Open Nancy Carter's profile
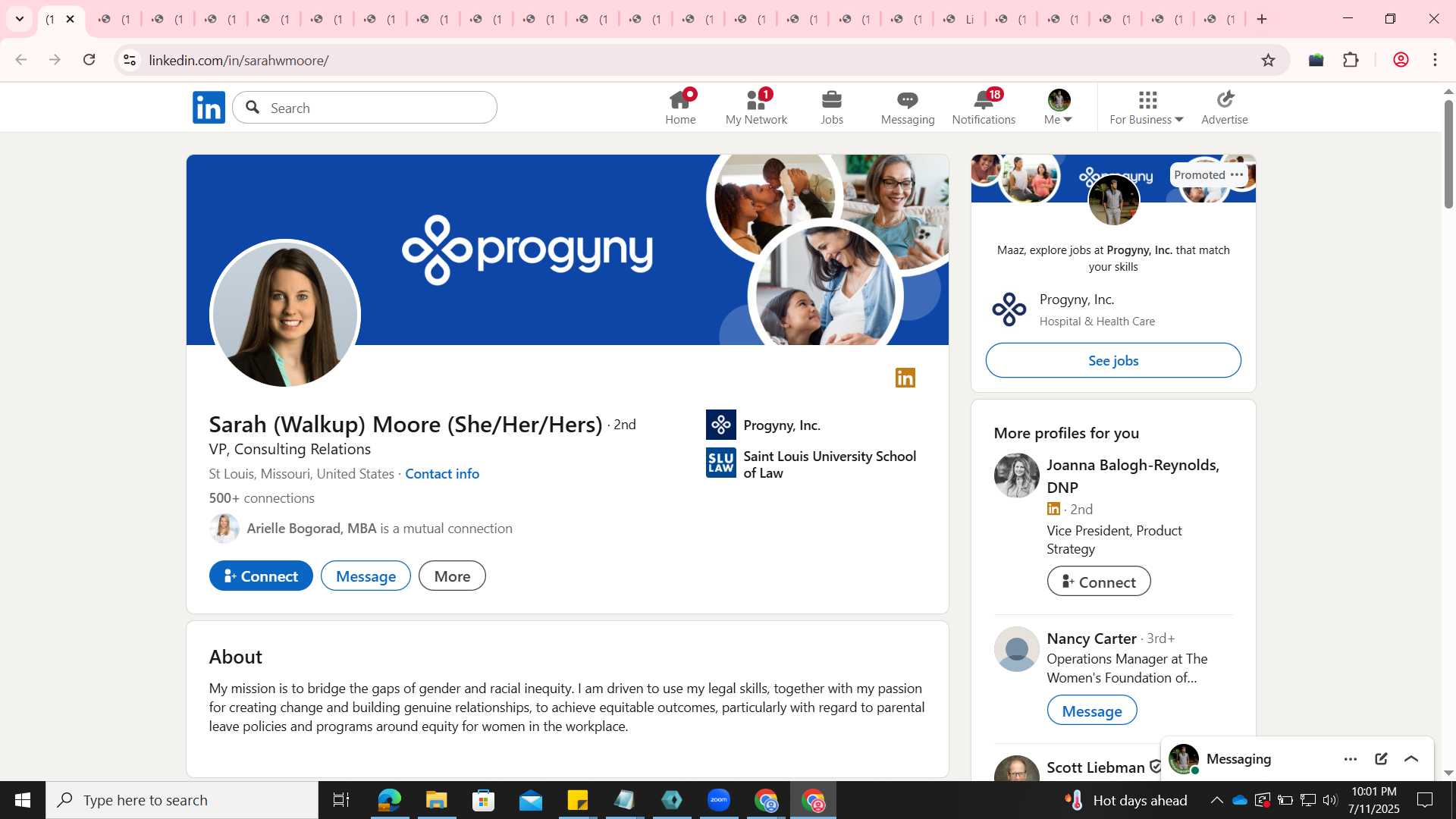1456x819 pixels. tap(1091, 639)
